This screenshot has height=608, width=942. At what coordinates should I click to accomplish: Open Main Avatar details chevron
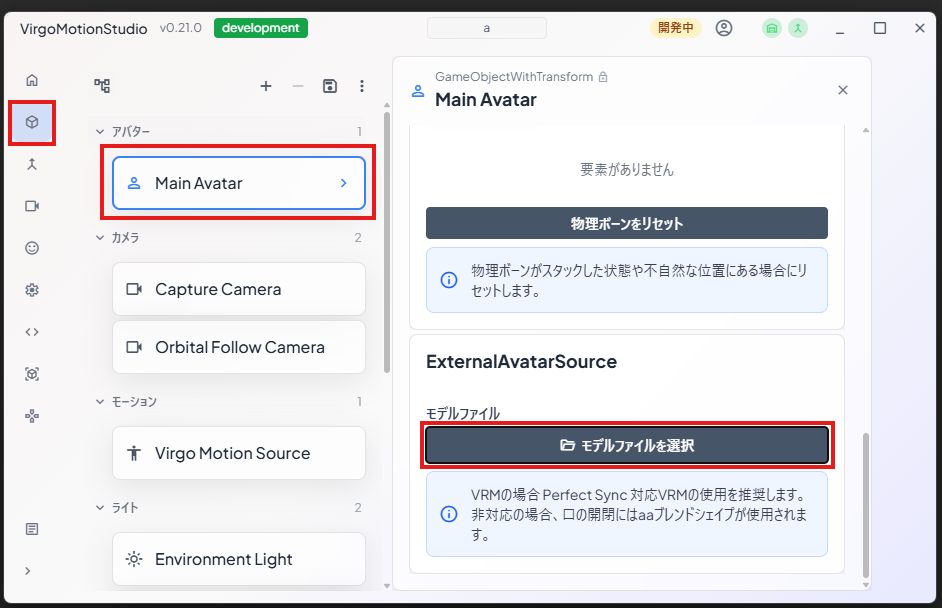click(x=344, y=183)
